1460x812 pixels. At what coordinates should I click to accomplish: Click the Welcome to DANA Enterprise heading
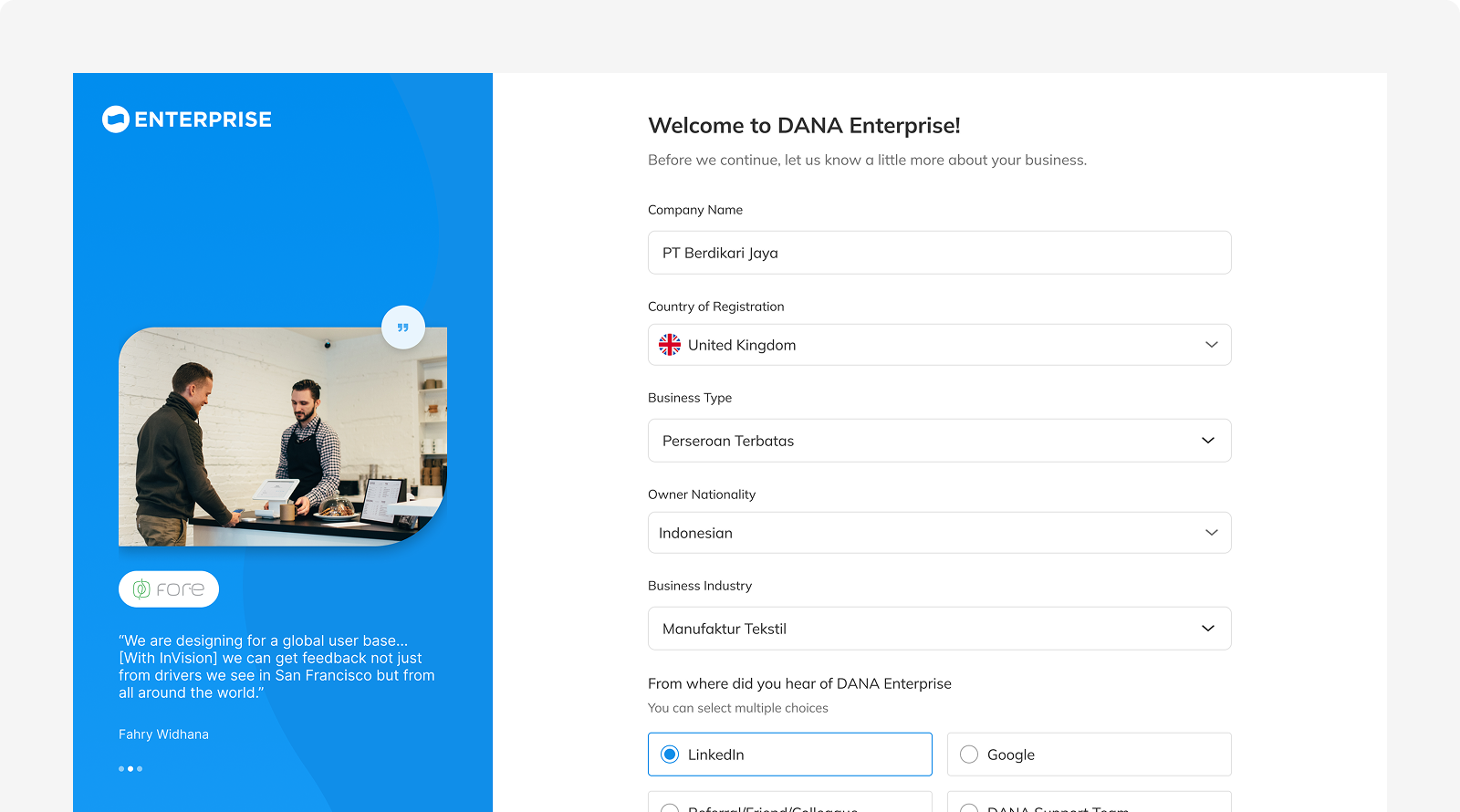pyautogui.click(x=804, y=126)
